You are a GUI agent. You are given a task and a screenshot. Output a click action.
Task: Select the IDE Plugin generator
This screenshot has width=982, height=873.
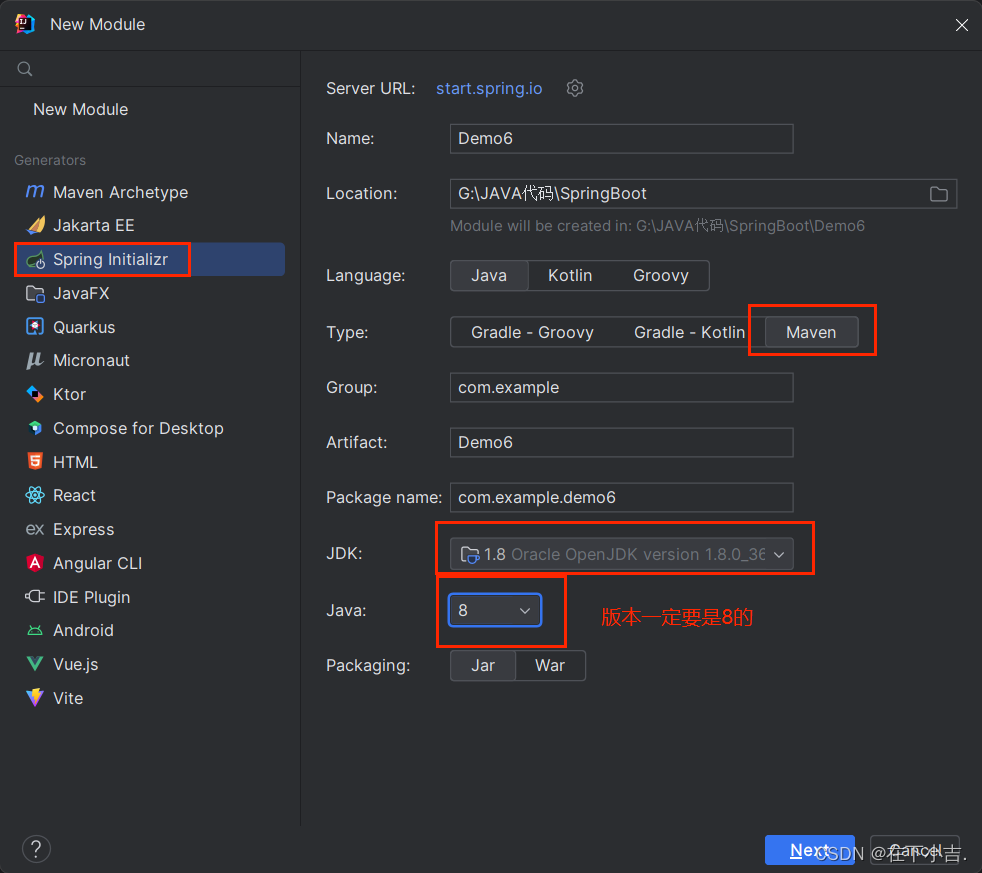click(150, 596)
